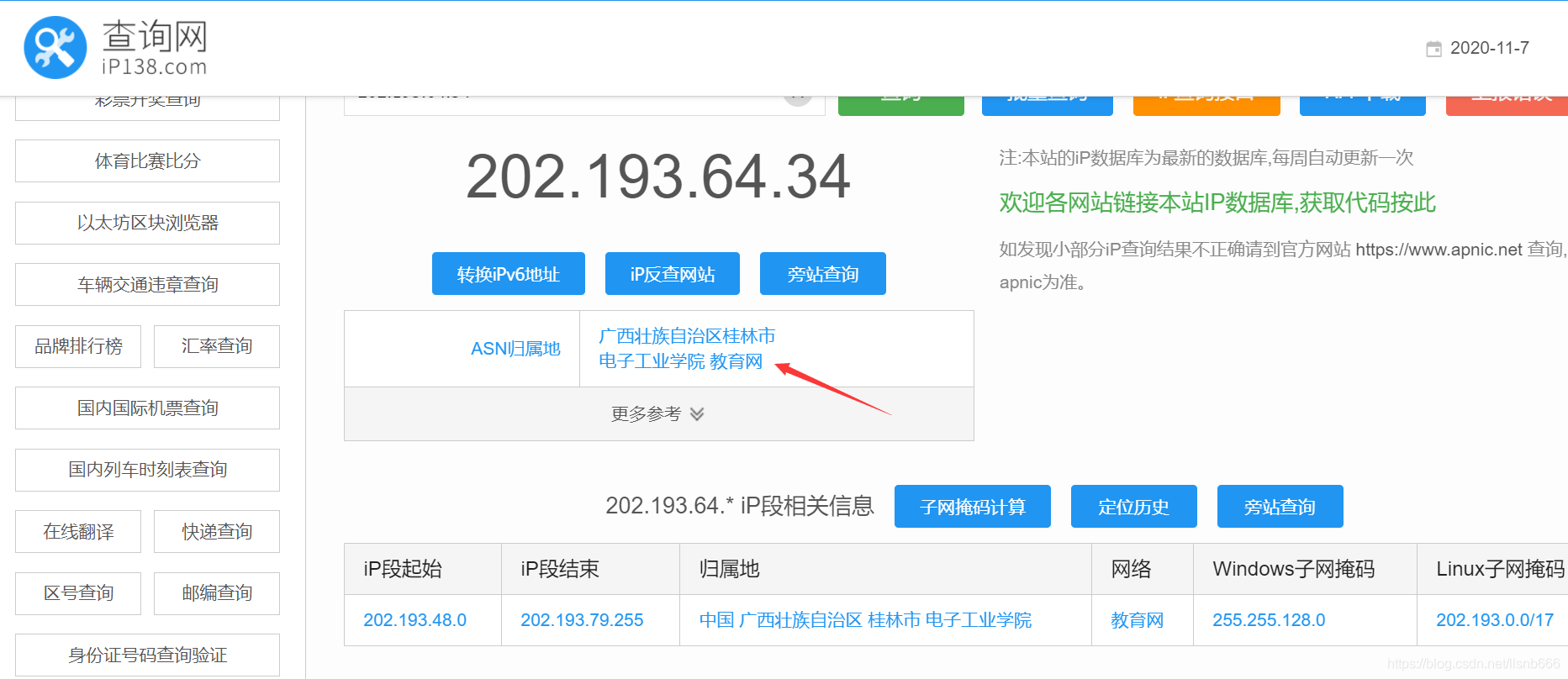Click the 2020-11-7 date text
1568x679 pixels.
tap(1490, 48)
